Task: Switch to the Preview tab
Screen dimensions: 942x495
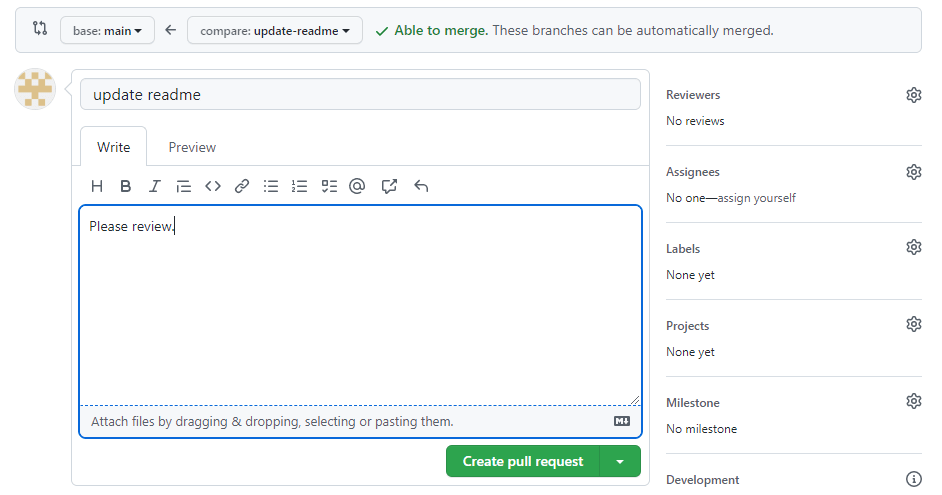Action: 192,147
